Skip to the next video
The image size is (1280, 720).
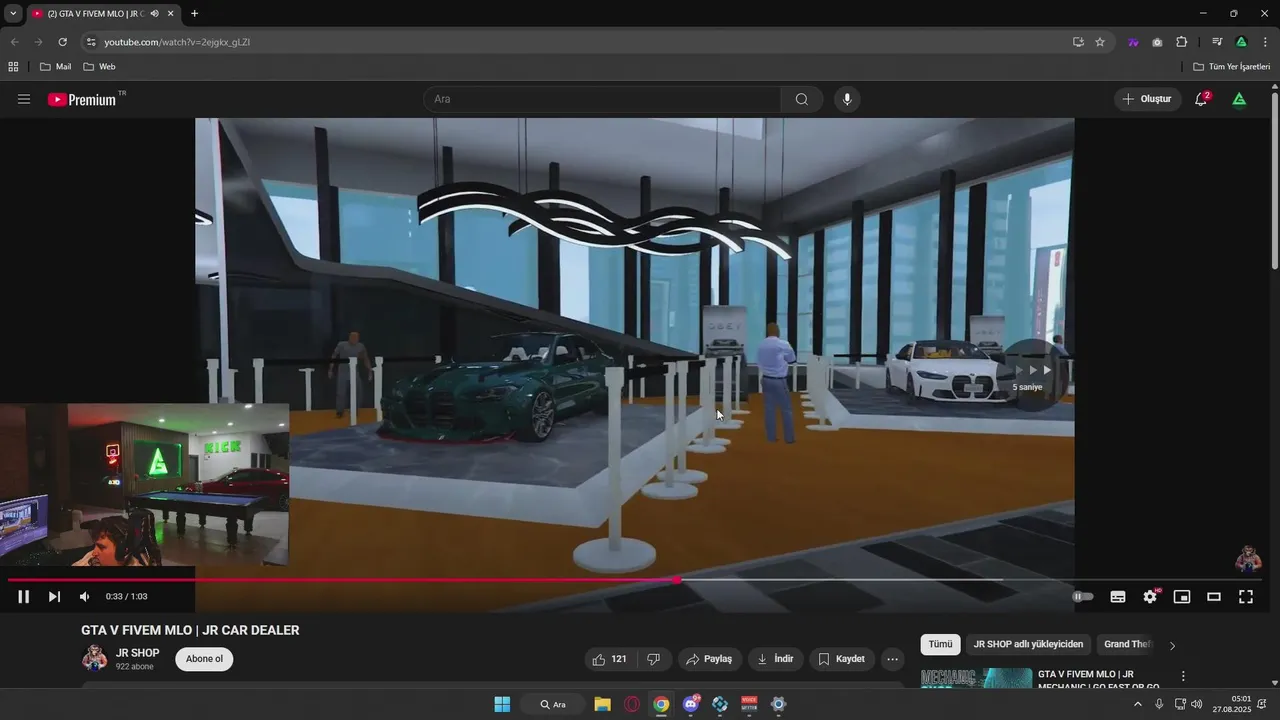(x=54, y=596)
